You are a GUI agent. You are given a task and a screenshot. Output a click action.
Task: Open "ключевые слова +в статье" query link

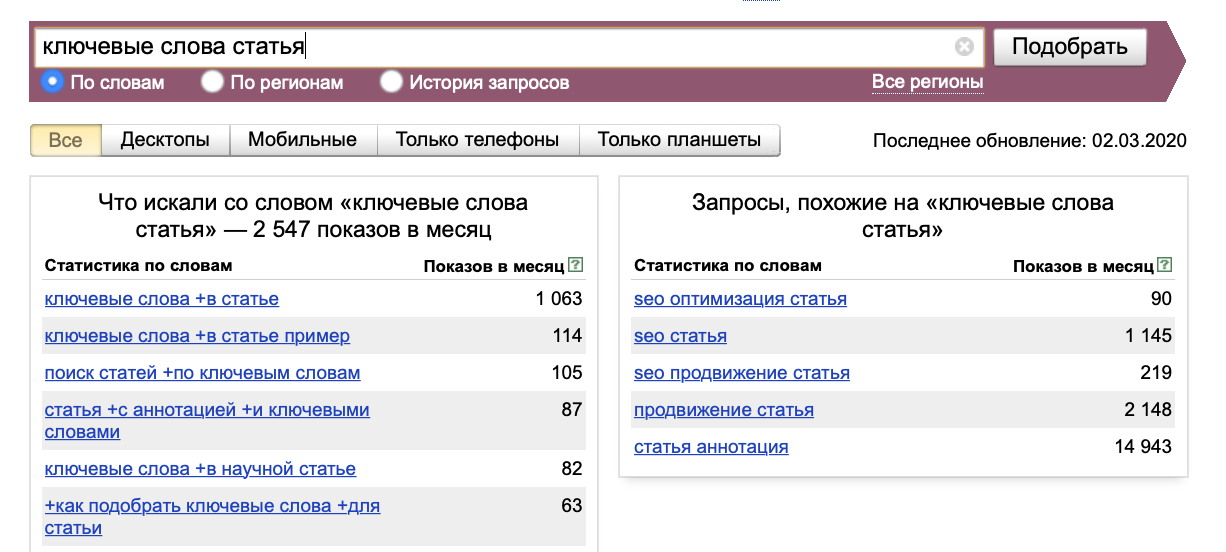tap(162, 299)
